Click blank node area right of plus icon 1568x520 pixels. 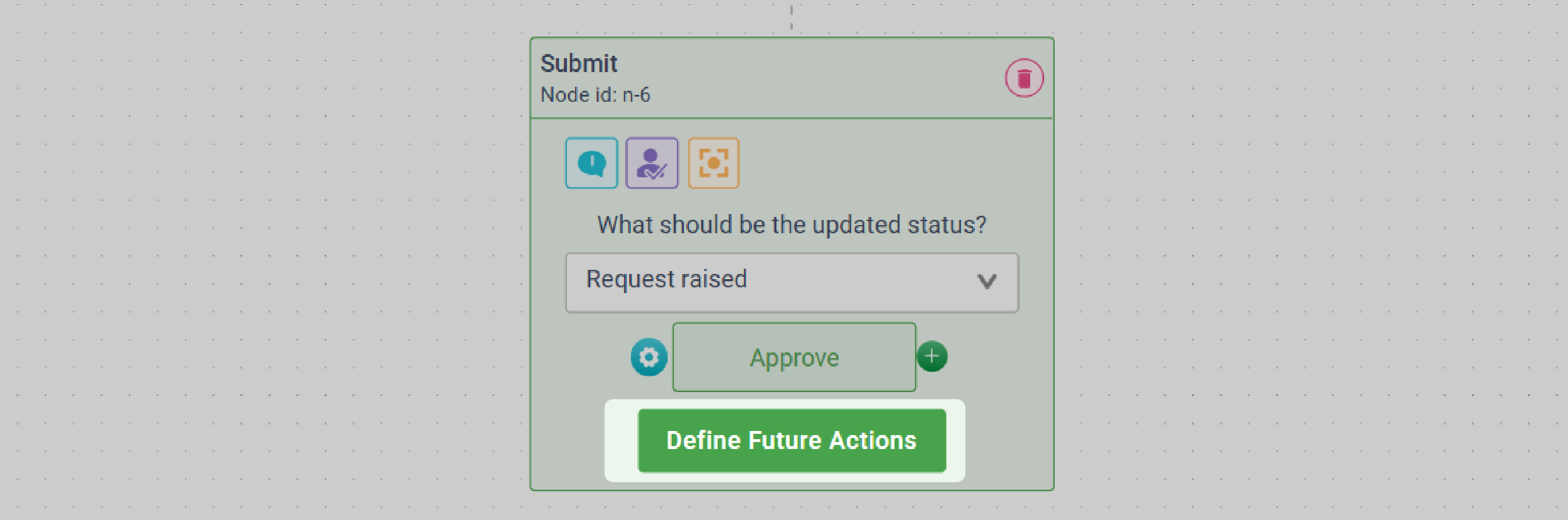(998, 357)
